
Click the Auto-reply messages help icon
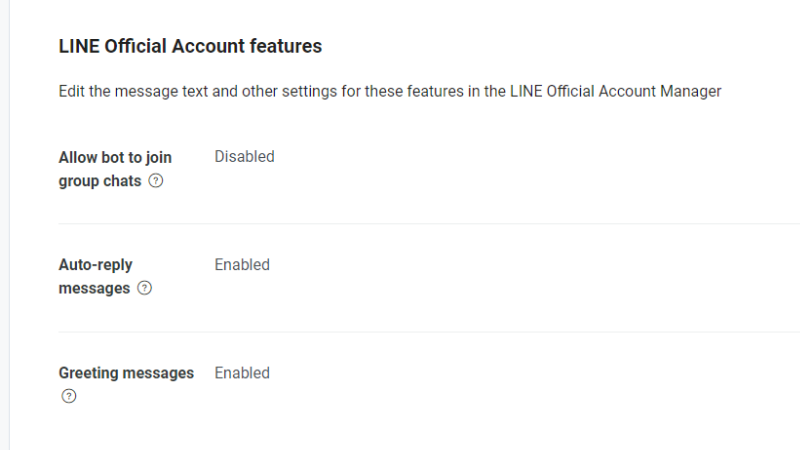tap(144, 288)
